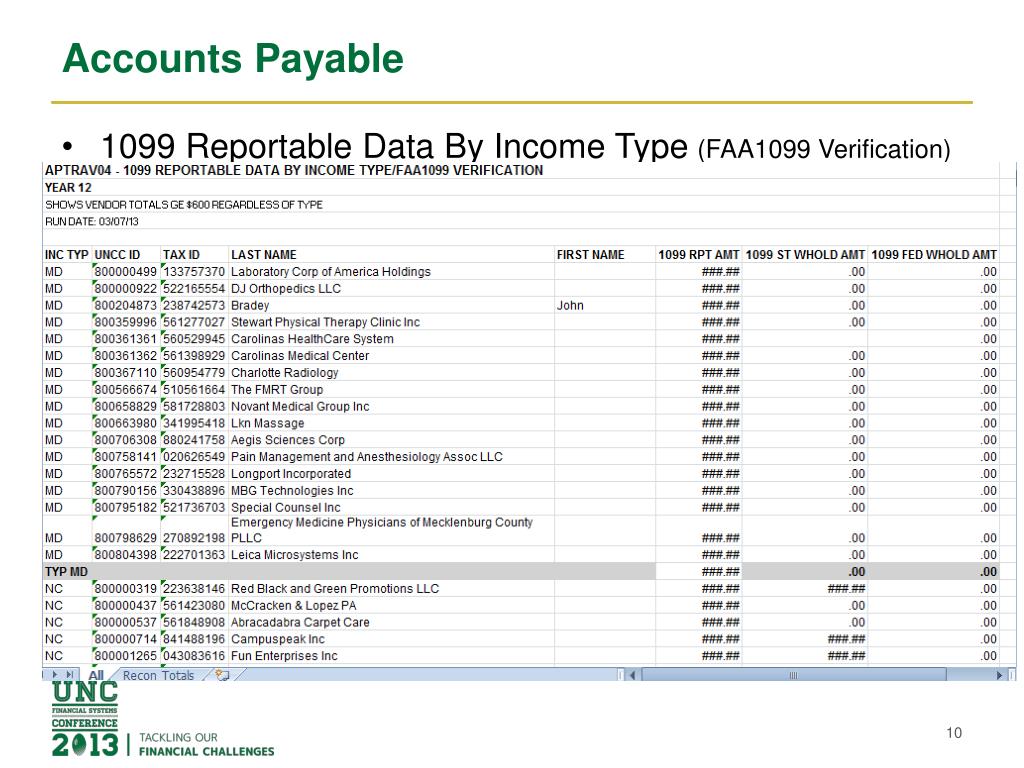Viewport: 1024px width, 768px height.
Task: Select UNCC ID cell 800798629
Action: pos(126,530)
